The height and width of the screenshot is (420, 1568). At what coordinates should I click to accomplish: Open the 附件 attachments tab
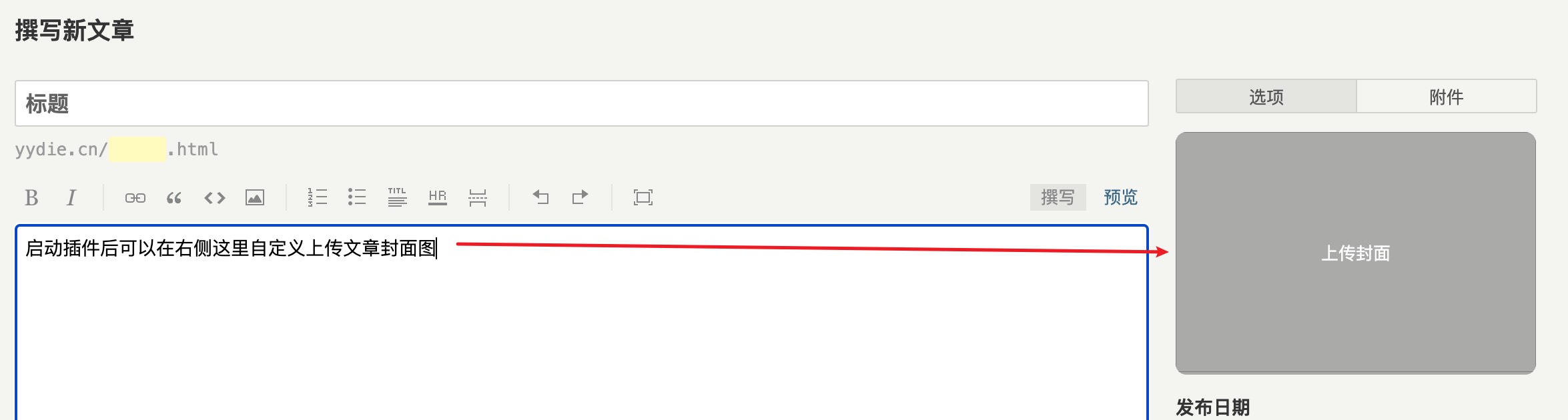point(1446,97)
